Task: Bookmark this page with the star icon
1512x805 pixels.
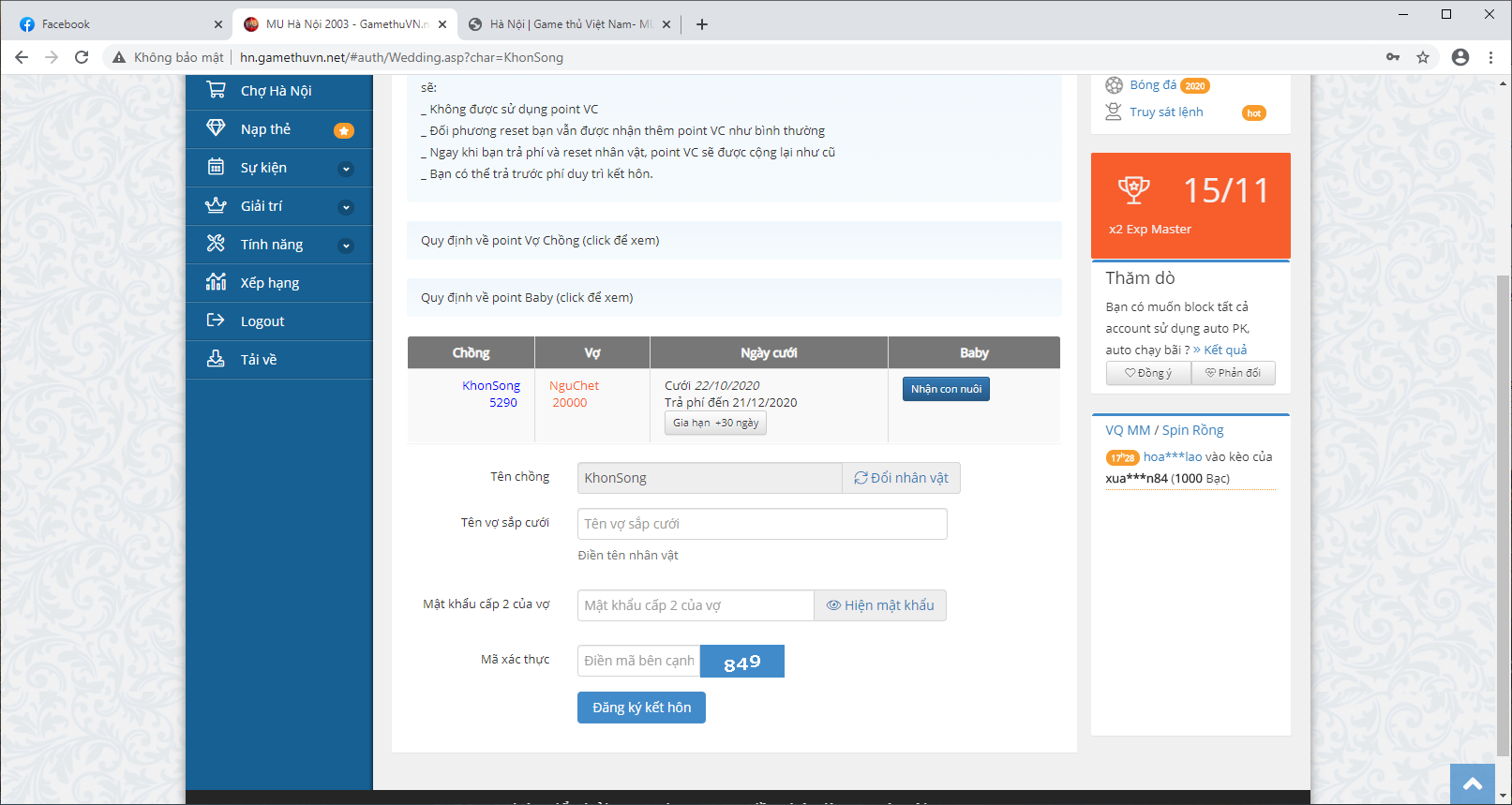Action: [x=1423, y=57]
